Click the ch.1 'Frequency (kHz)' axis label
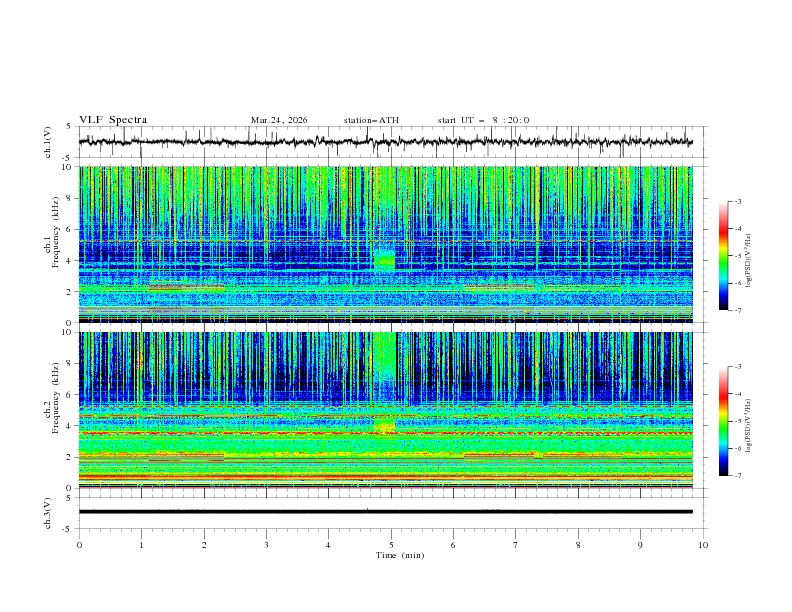 pyautogui.click(x=55, y=232)
